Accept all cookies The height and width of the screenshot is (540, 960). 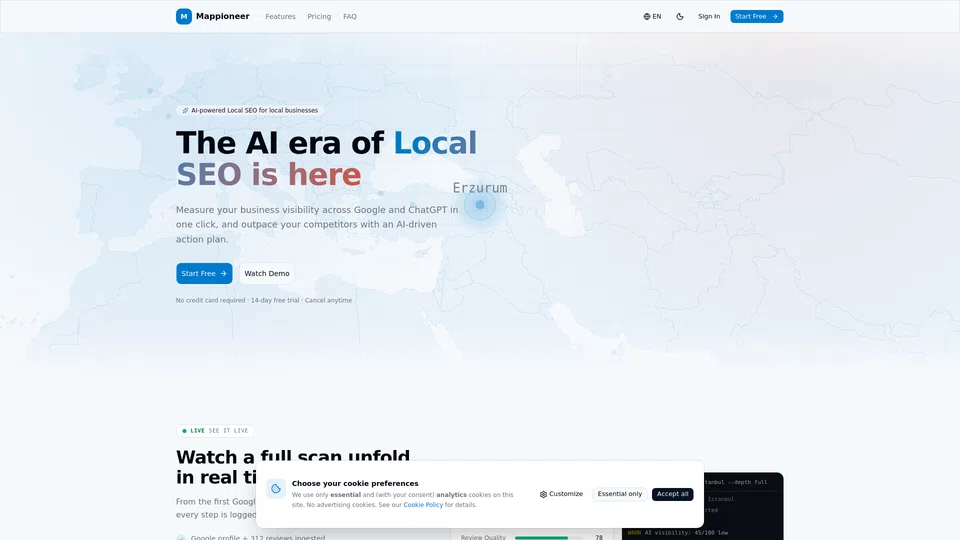(672, 494)
